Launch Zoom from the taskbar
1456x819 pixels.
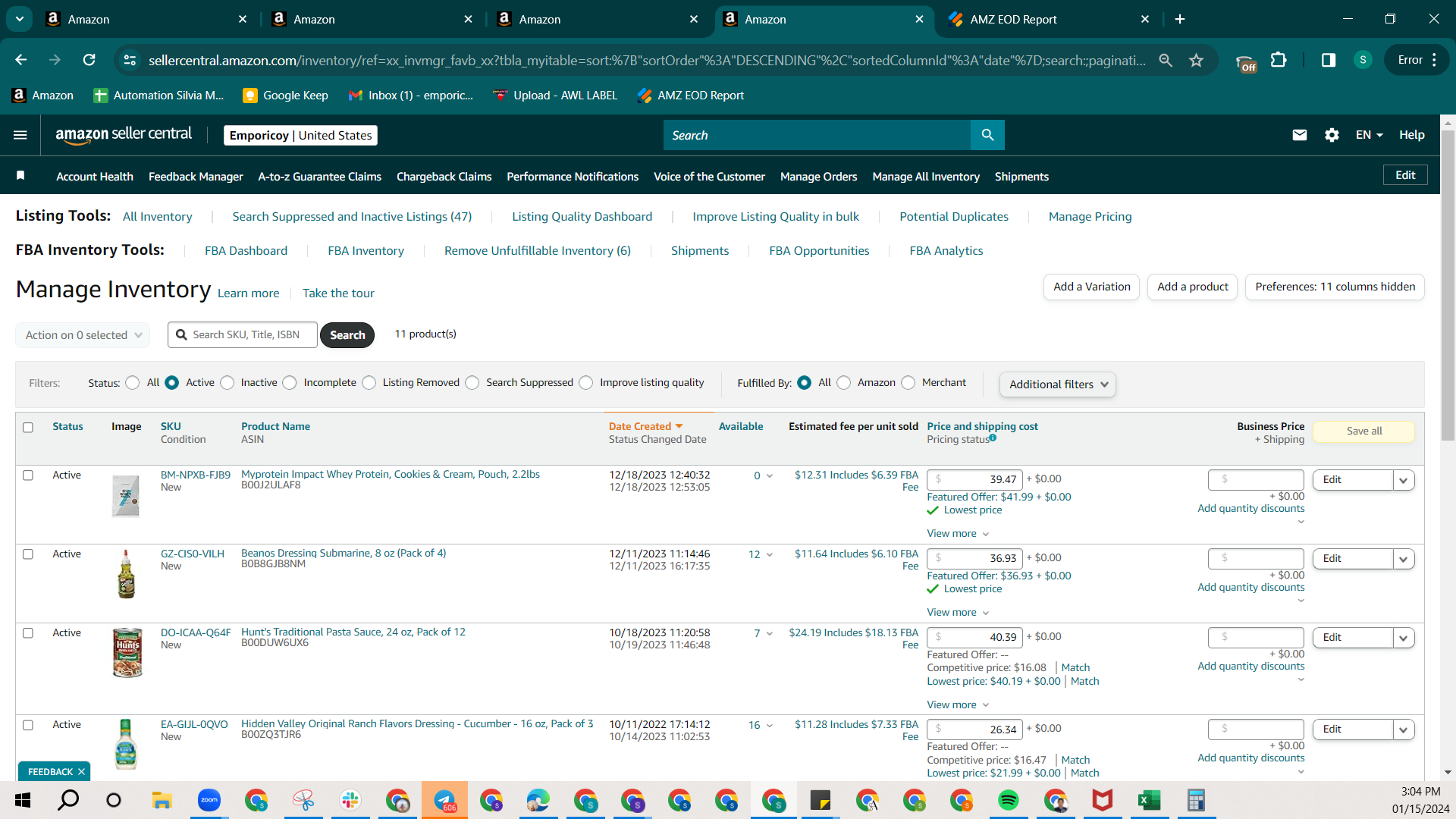(x=209, y=800)
